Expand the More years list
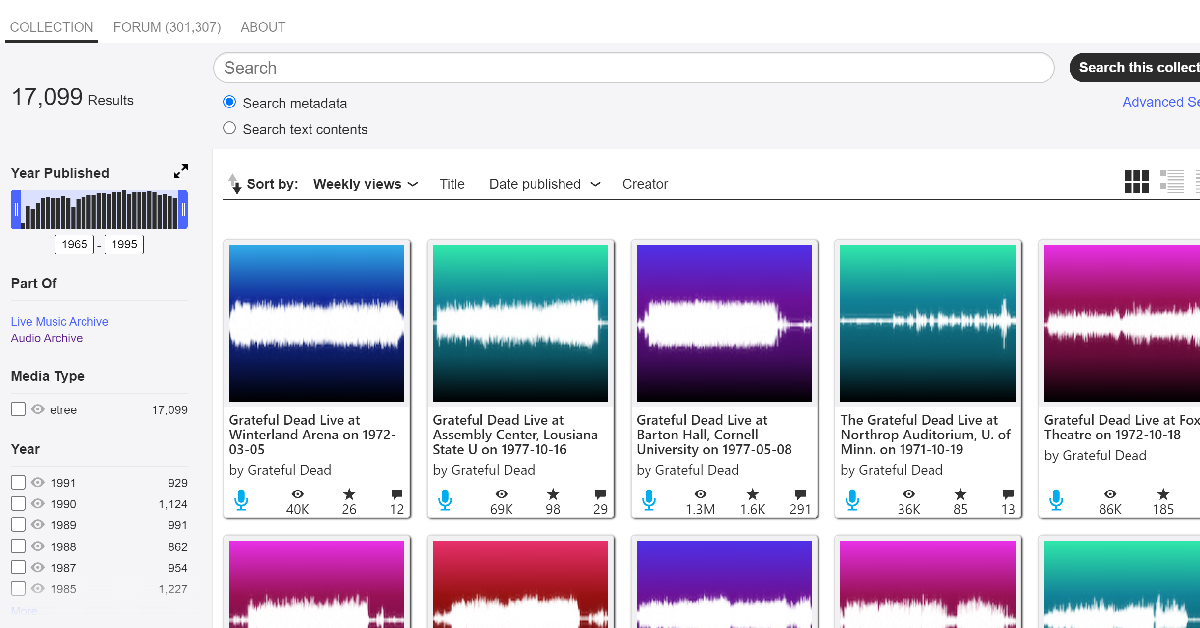 pos(27,610)
